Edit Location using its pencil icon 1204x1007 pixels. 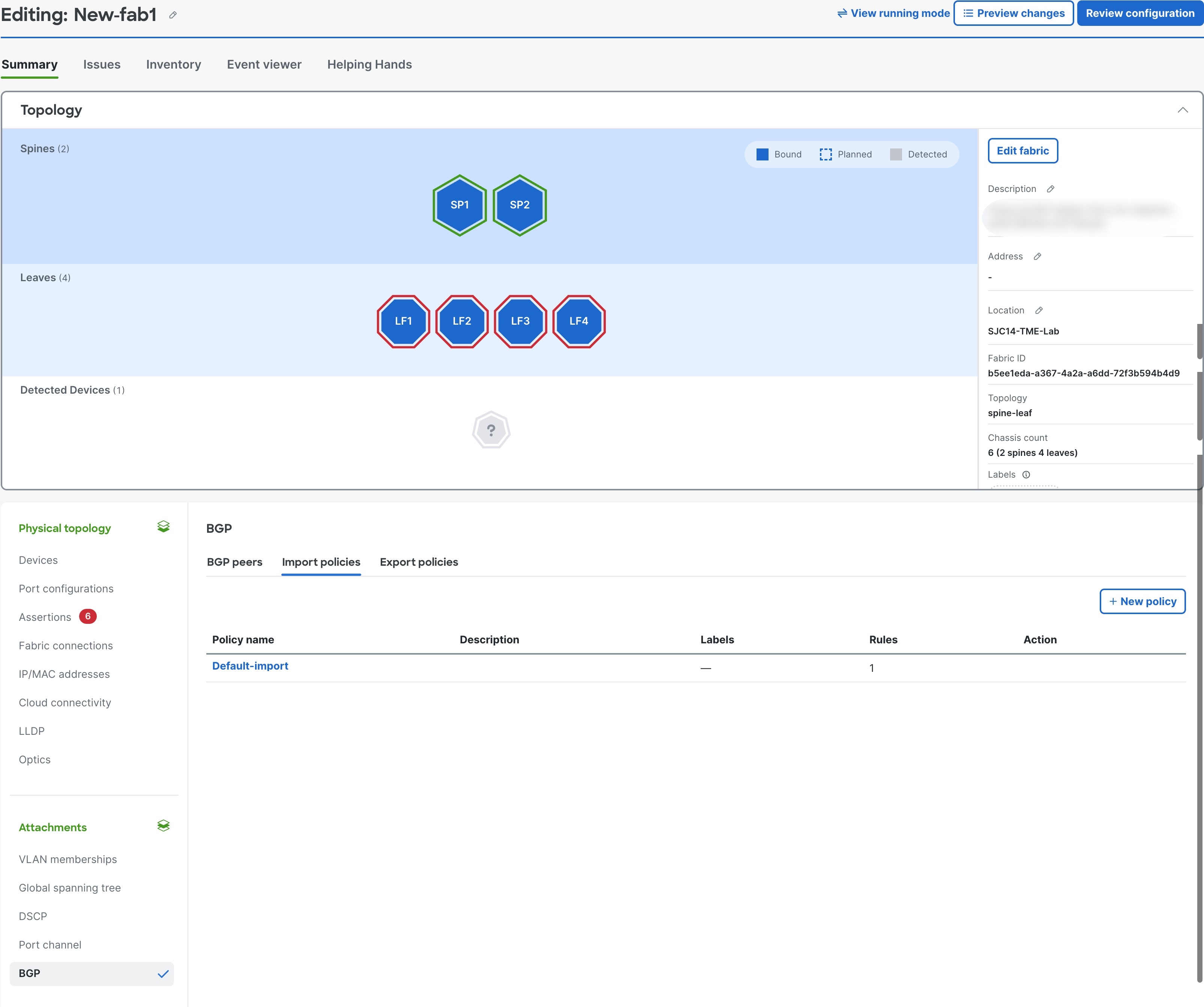(1038, 311)
